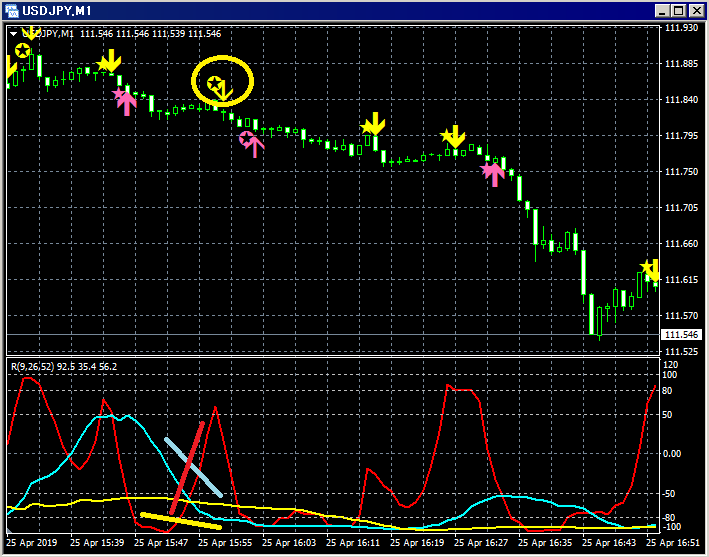Screen dimensions: 709x557
Task: Click the -50 level on indicator scale
Action: point(669,494)
